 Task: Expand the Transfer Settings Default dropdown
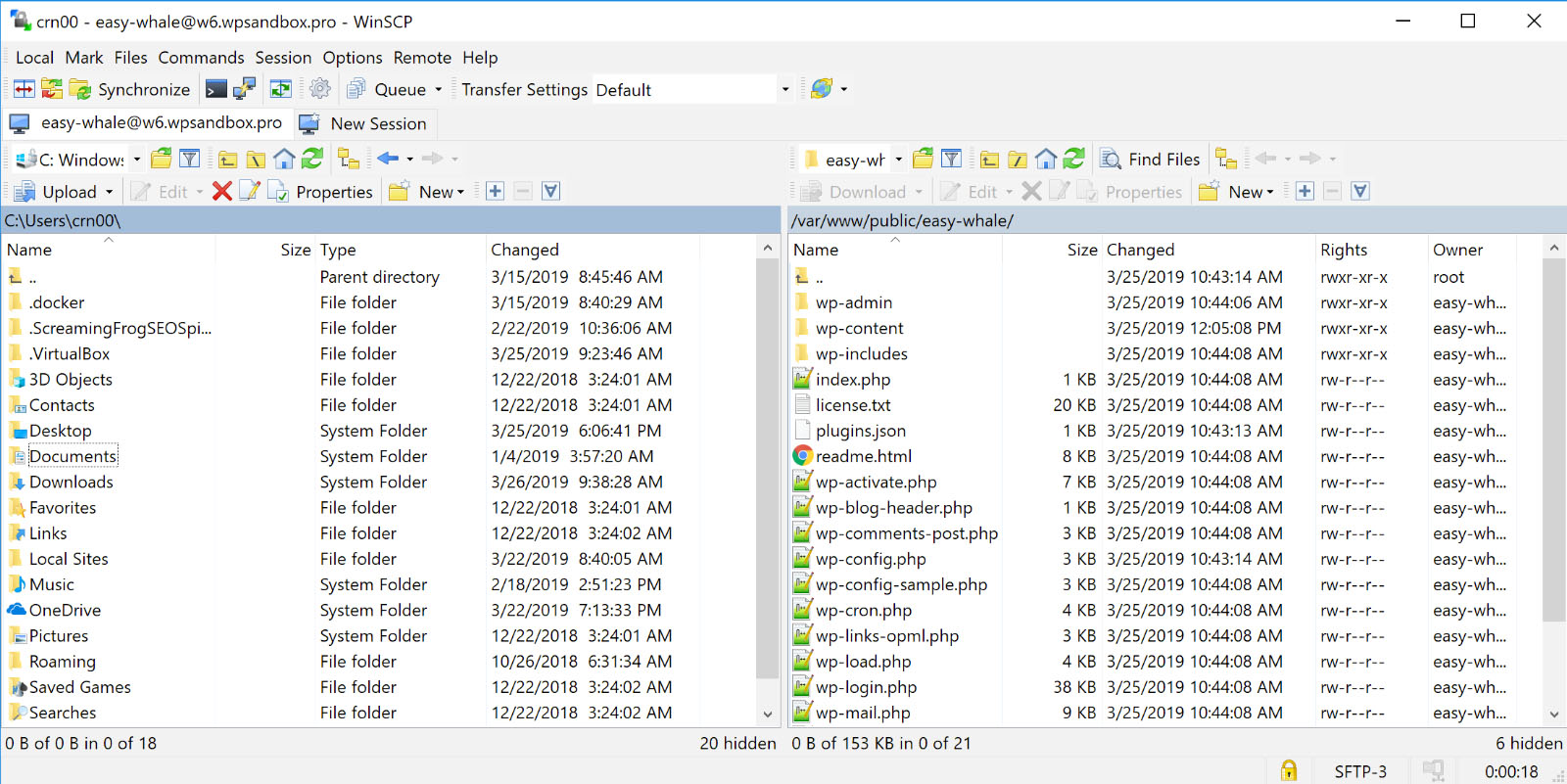pyautogui.click(x=784, y=90)
